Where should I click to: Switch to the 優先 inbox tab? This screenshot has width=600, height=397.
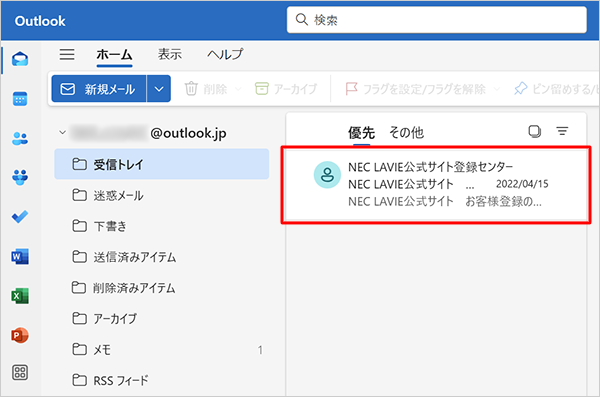click(x=361, y=133)
